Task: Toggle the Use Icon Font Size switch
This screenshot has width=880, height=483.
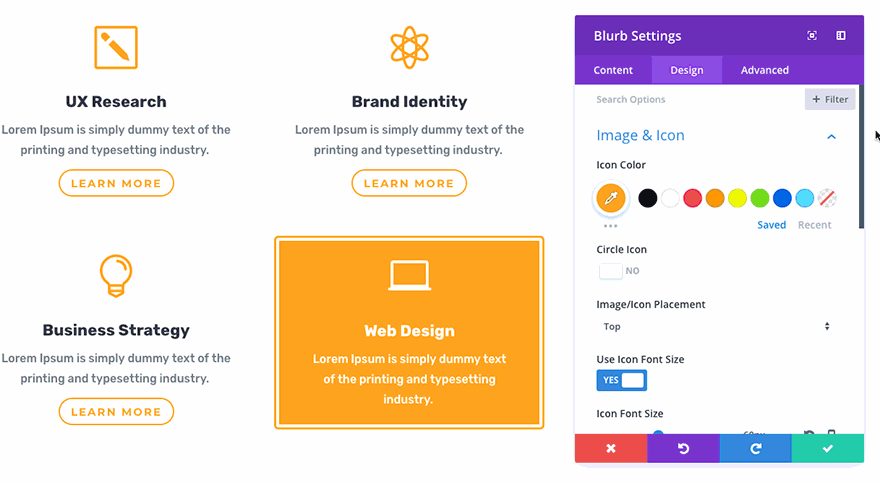Action: pos(621,380)
